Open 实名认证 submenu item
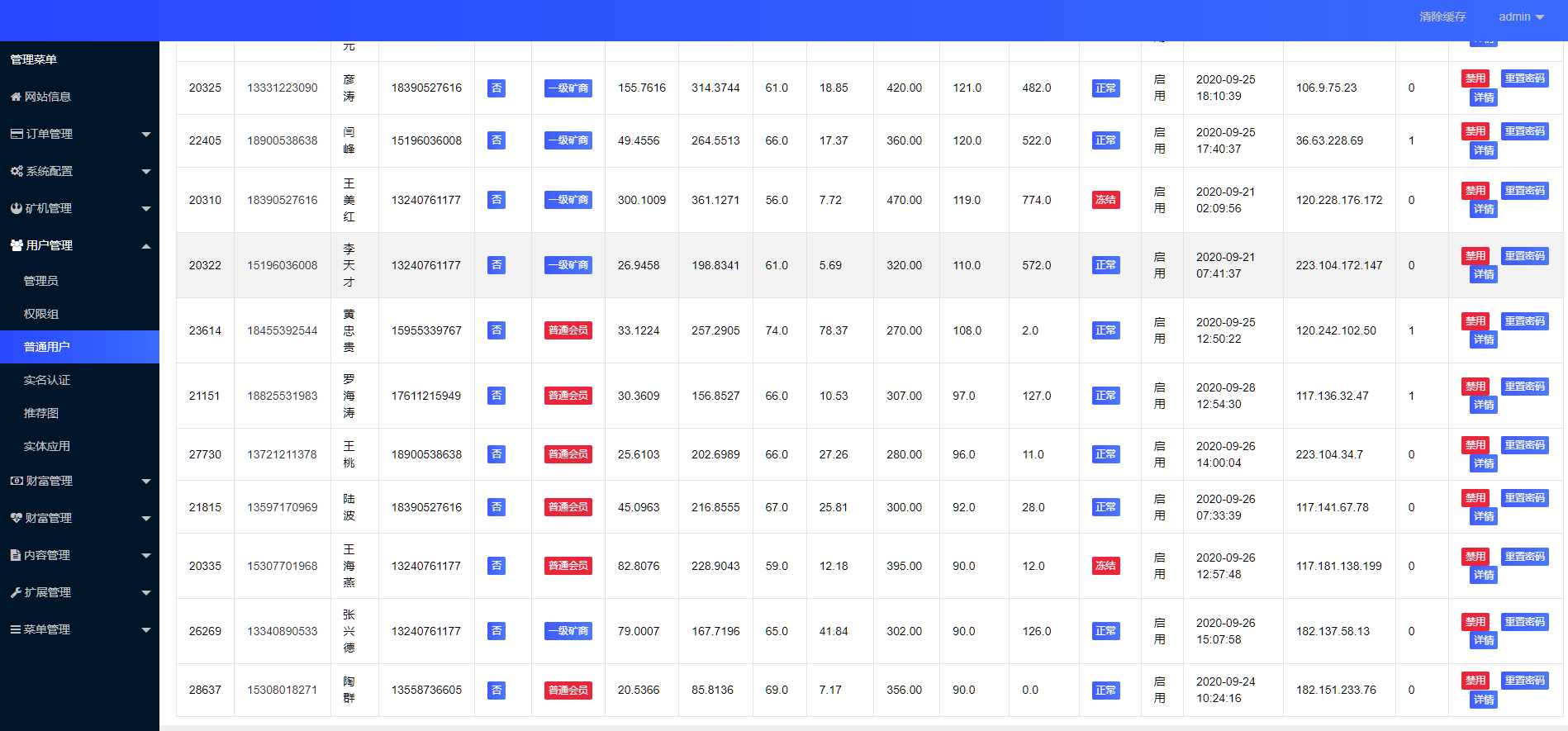 [x=47, y=380]
